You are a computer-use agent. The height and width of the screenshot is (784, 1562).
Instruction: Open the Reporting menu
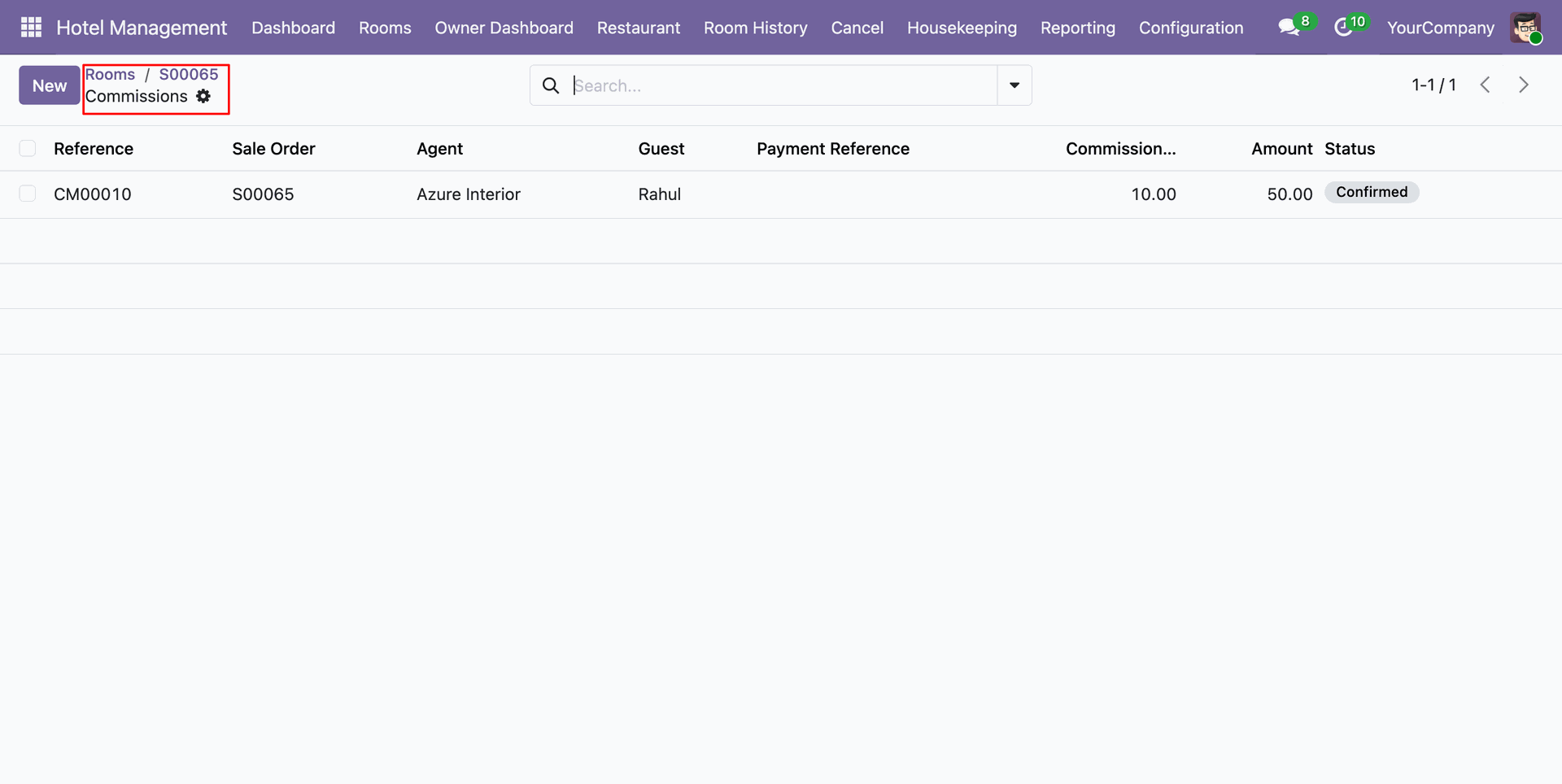click(x=1078, y=28)
